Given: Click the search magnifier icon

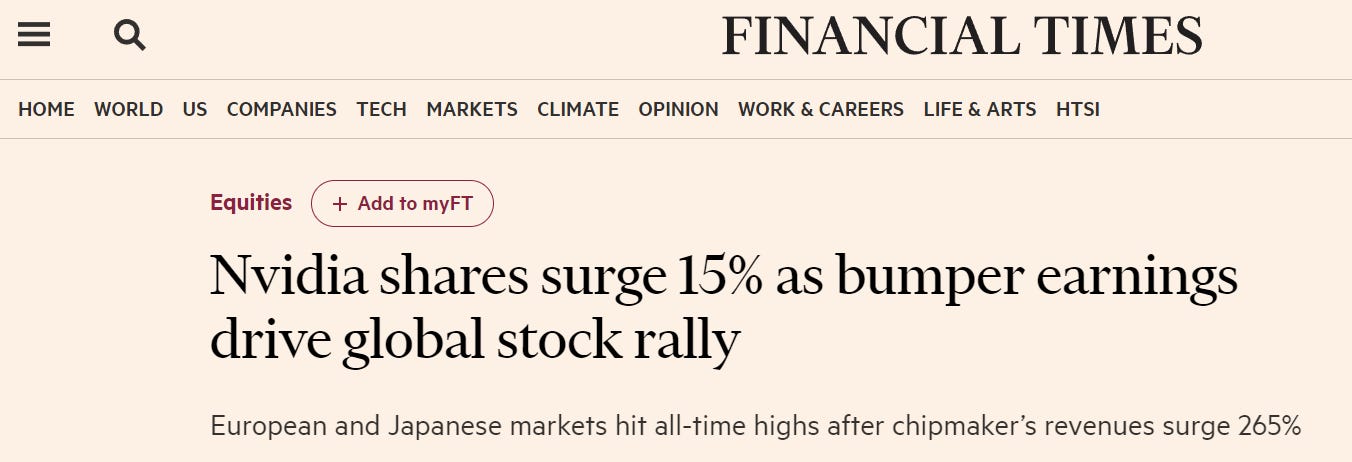Looking at the screenshot, I should pos(130,36).
